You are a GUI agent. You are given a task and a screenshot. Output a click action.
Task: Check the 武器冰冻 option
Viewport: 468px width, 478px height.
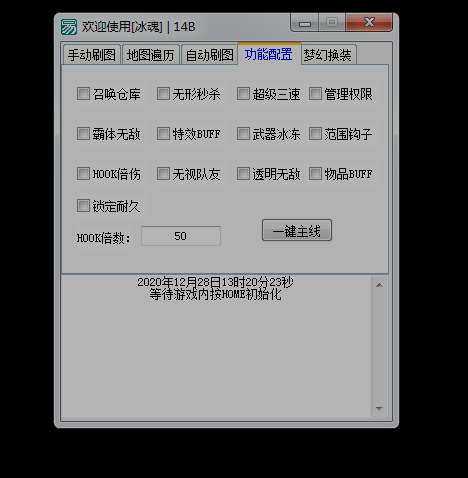[x=243, y=134]
